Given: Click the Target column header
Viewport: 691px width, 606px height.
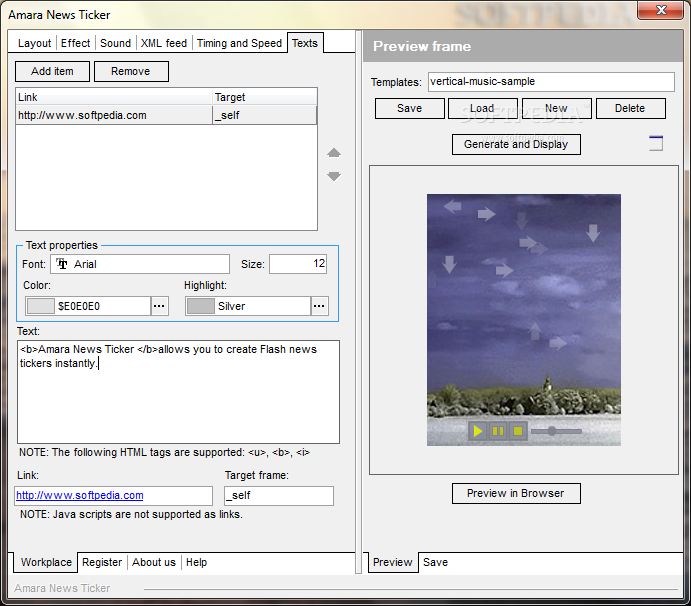Looking at the screenshot, I should click(x=264, y=97).
